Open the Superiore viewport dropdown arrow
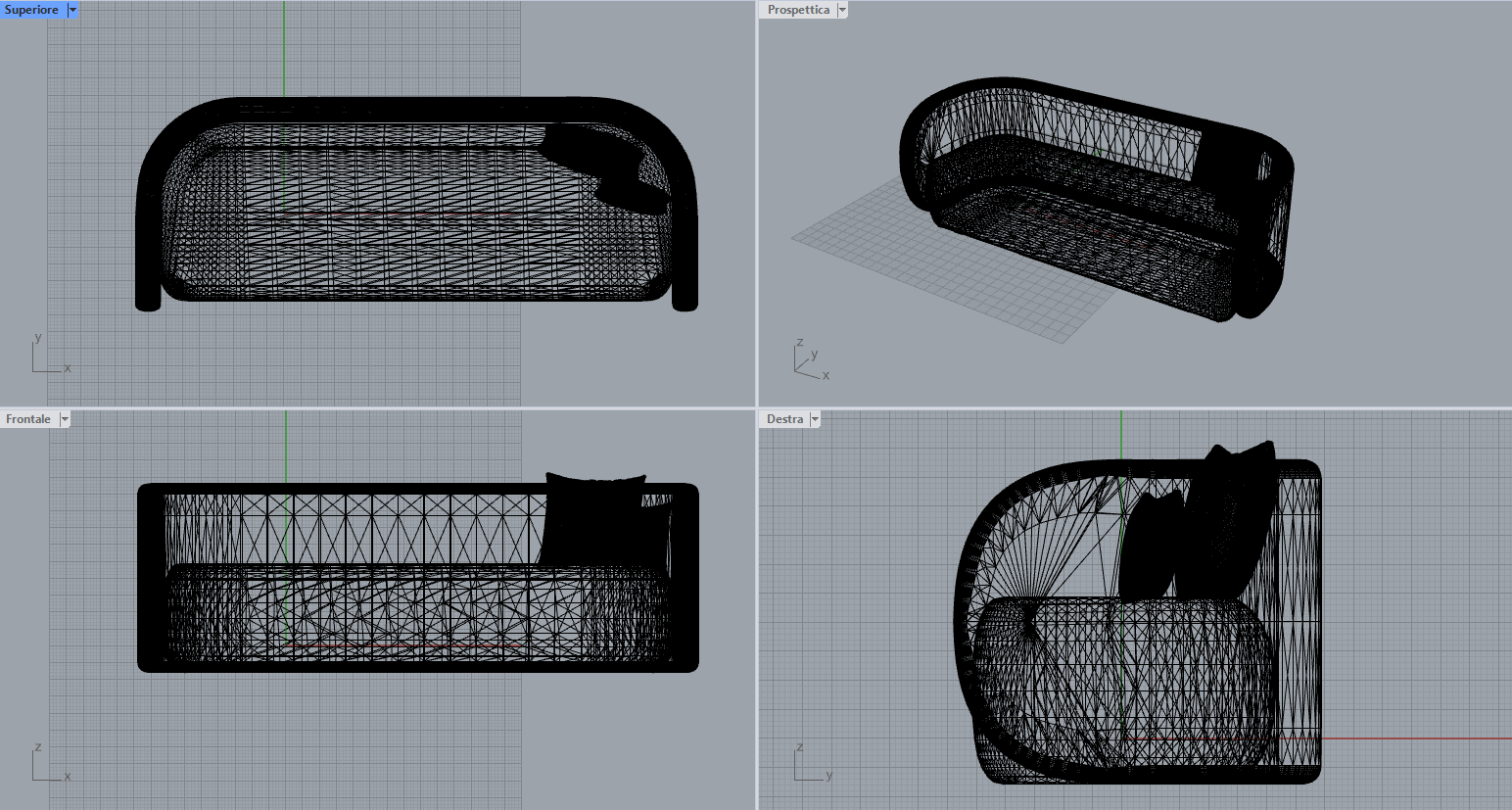 (x=72, y=10)
